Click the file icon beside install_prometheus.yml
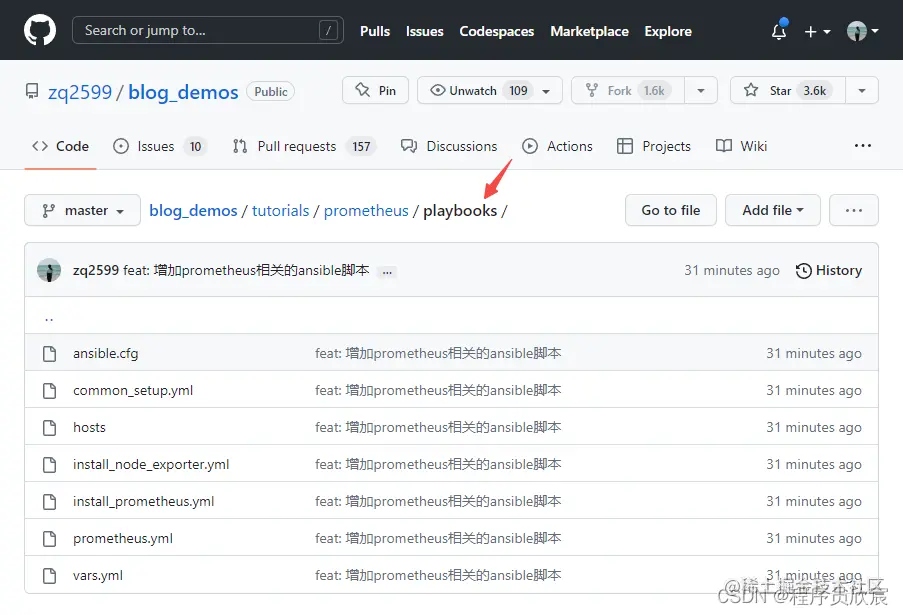903x615 pixels. (x=50, y=501)
